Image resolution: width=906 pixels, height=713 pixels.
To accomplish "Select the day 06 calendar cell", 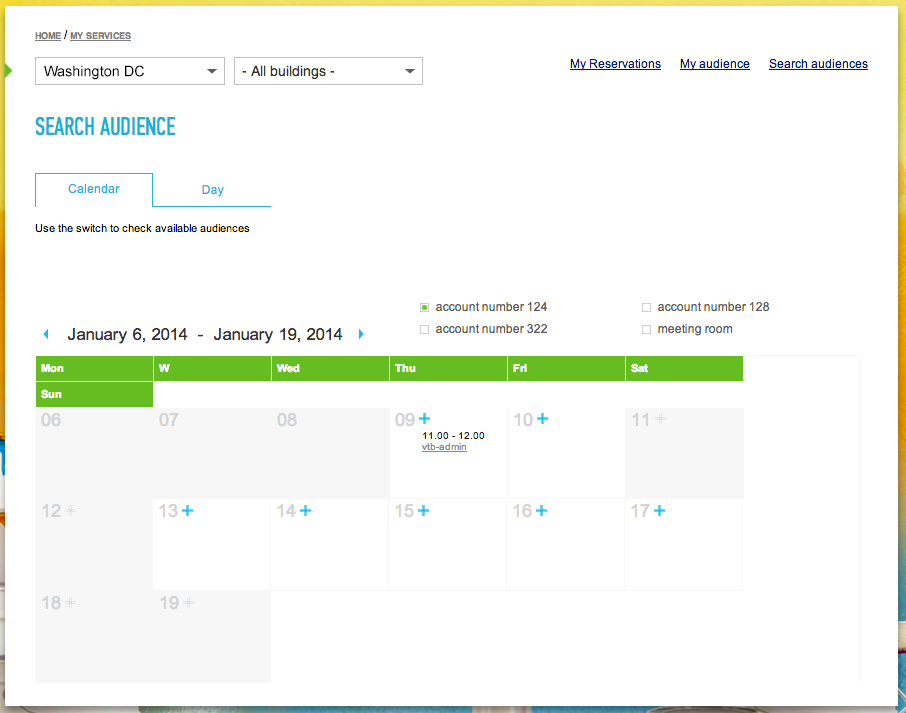I will pos(94,453).
